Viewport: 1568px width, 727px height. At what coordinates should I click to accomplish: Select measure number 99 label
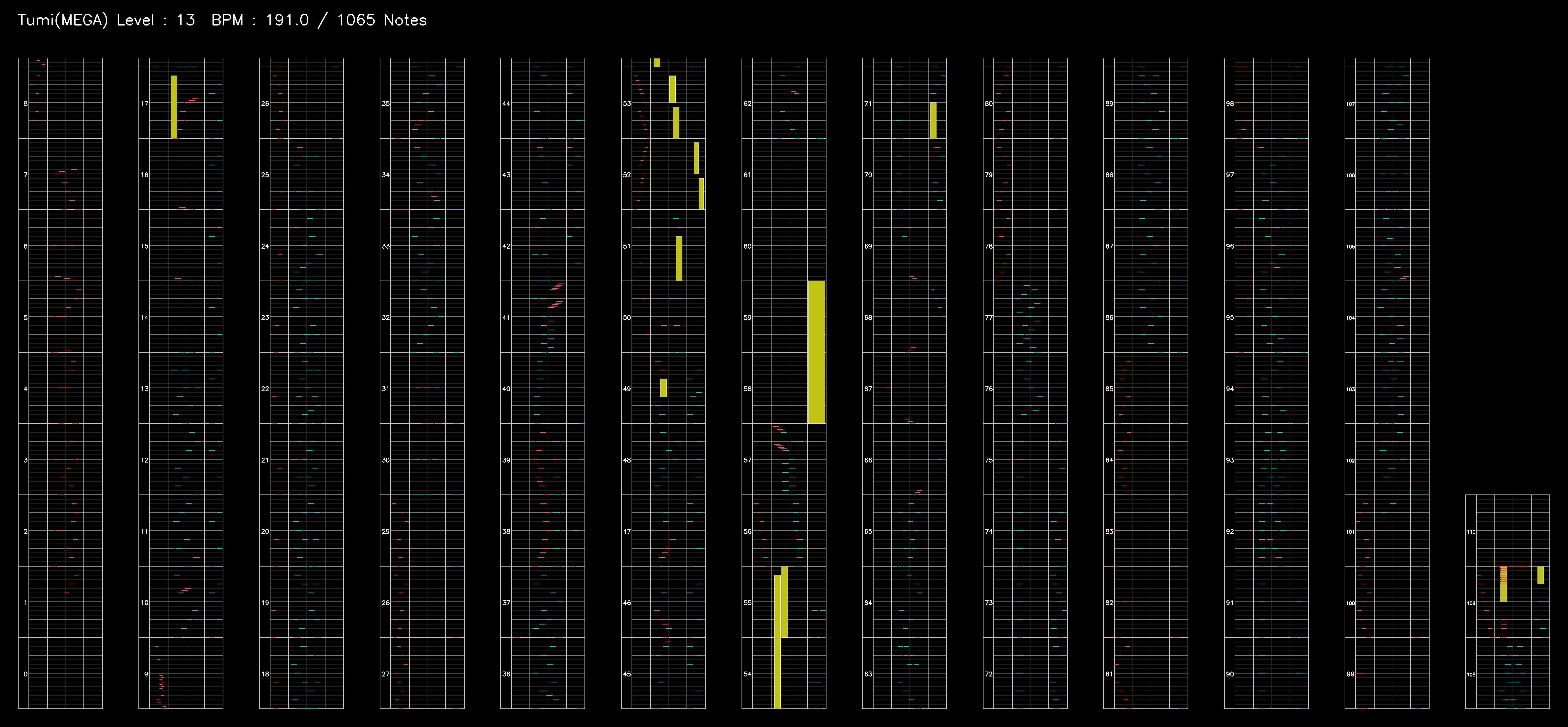[x=1350, y=674]
